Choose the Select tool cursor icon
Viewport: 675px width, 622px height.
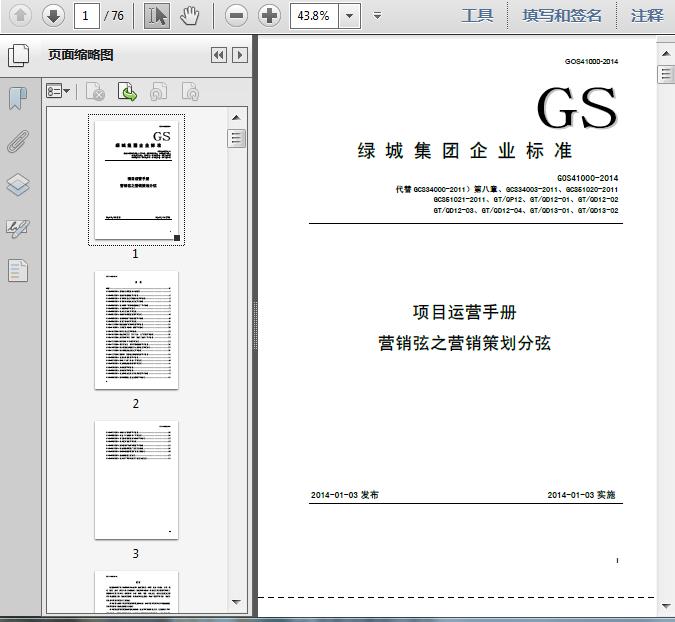click(x=157, y=16)
